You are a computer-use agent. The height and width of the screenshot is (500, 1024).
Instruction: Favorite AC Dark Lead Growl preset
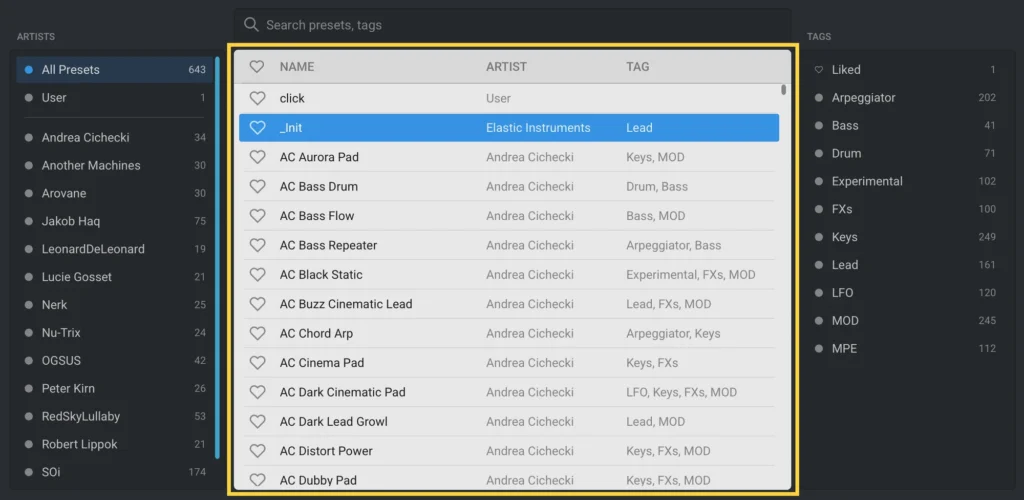tap(257, 422)
